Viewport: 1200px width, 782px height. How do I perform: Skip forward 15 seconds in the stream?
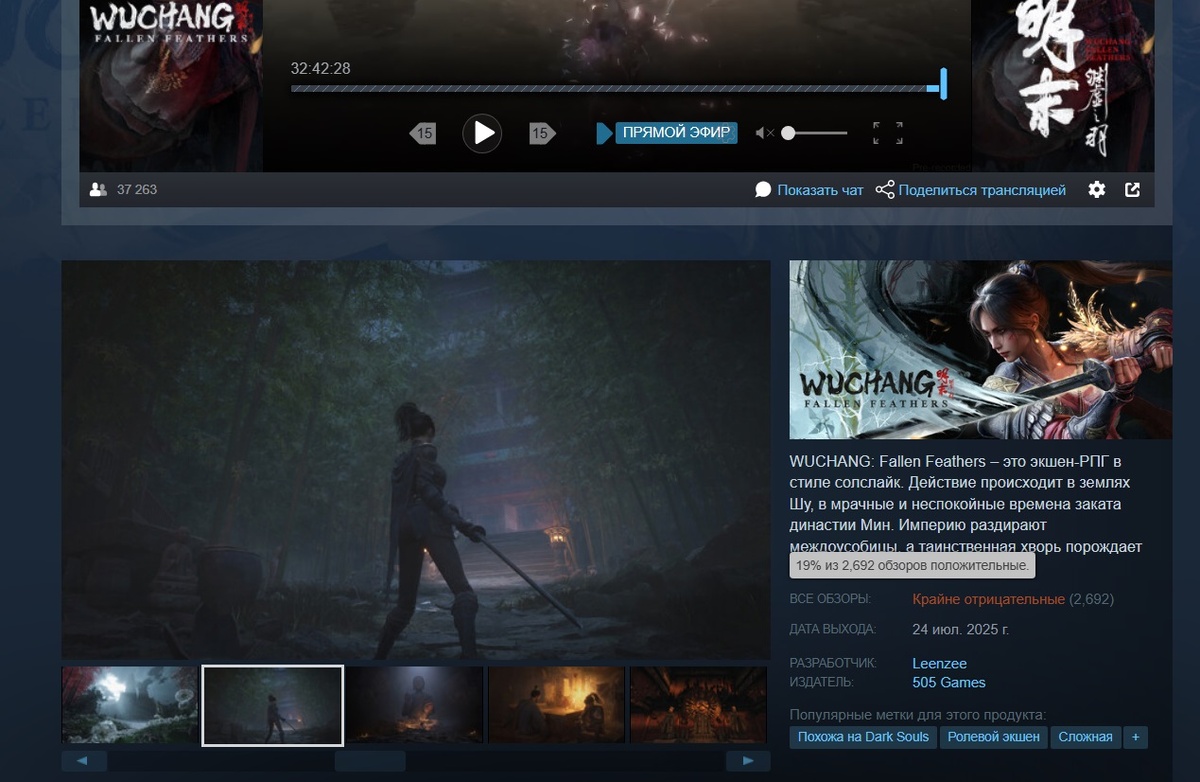click(x=540, y=133)
